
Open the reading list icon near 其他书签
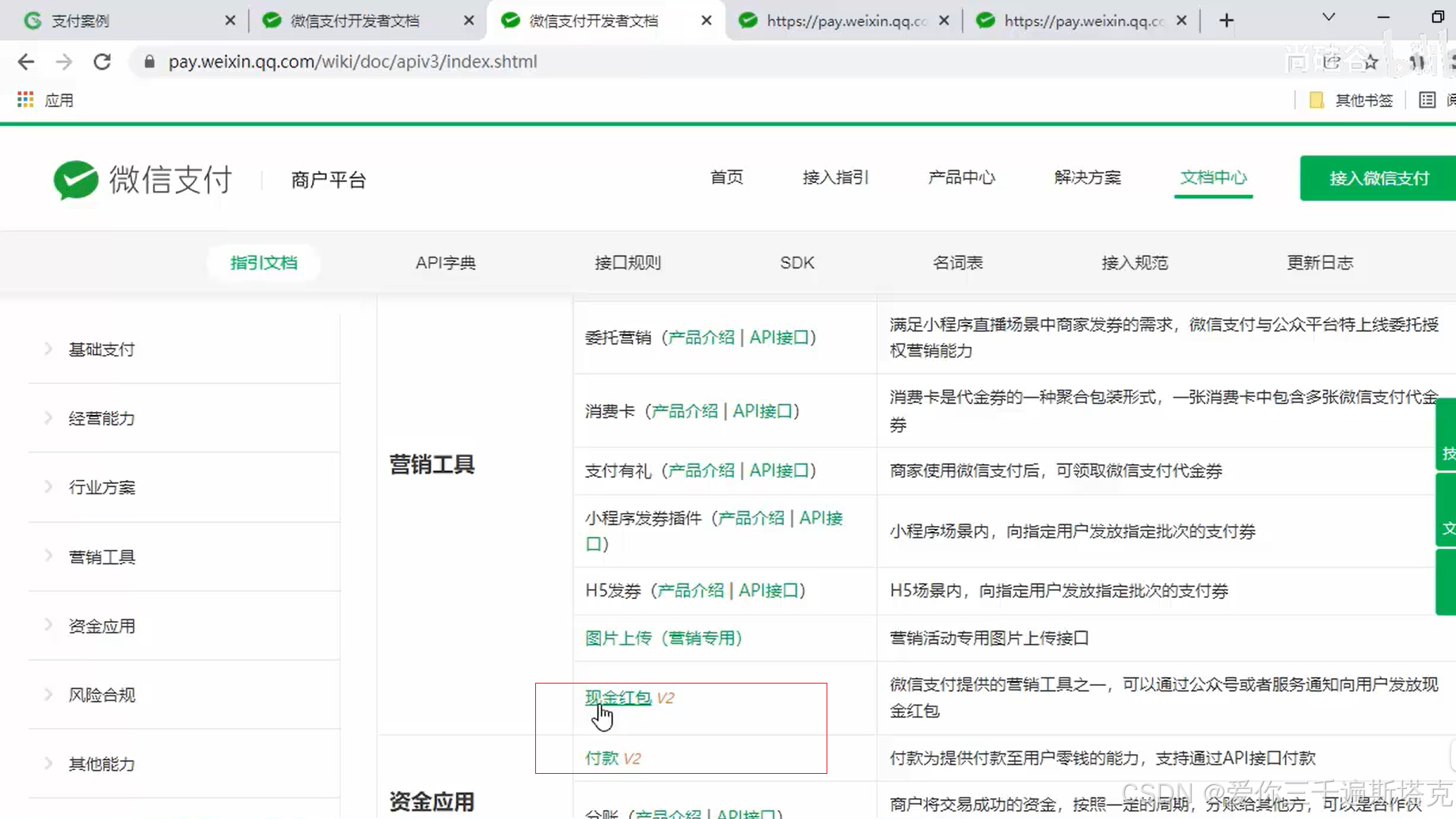[1427, 100]
